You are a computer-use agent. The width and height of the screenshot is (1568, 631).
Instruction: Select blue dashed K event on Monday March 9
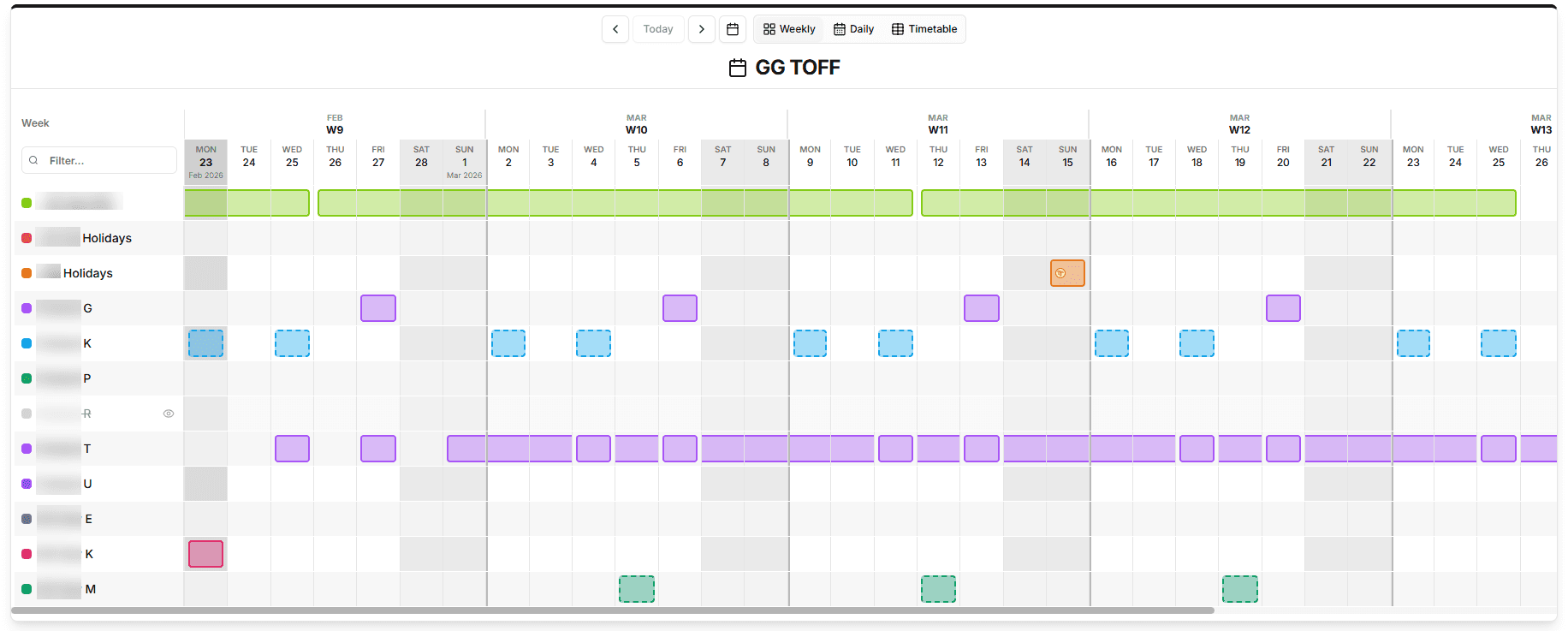(x=810, y=343)
